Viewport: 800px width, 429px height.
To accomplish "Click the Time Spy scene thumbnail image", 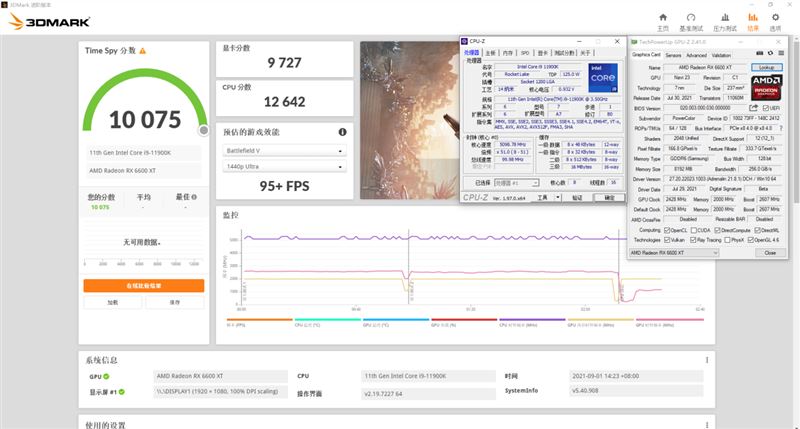I will [409, 120].
